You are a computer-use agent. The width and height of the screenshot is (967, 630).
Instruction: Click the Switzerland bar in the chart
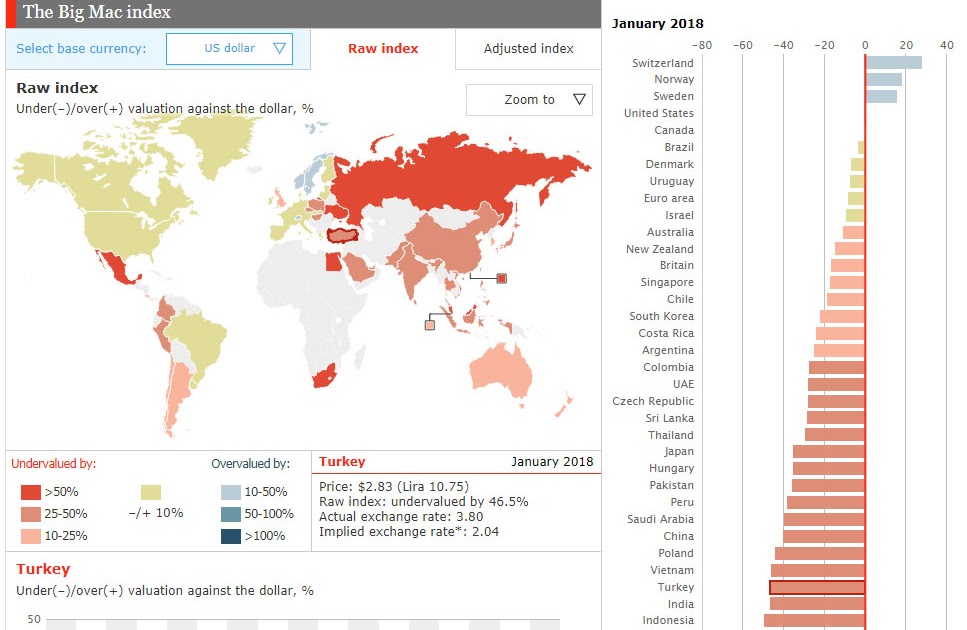[894, 62]
